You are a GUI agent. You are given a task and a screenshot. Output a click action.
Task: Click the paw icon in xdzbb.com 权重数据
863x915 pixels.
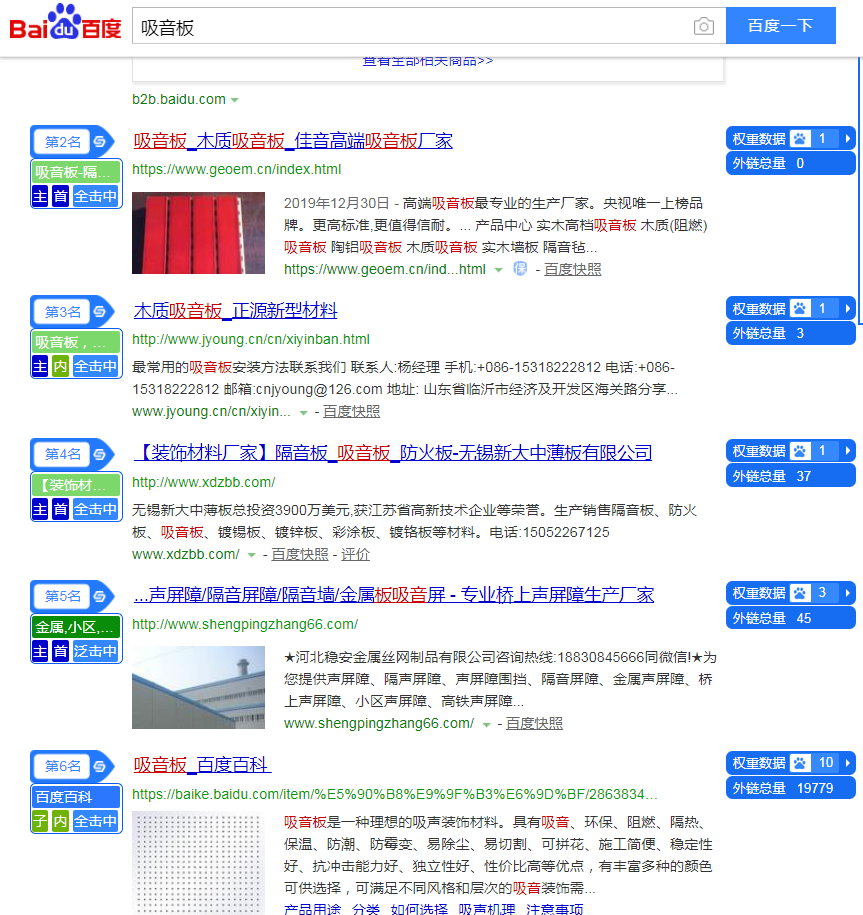800,451
